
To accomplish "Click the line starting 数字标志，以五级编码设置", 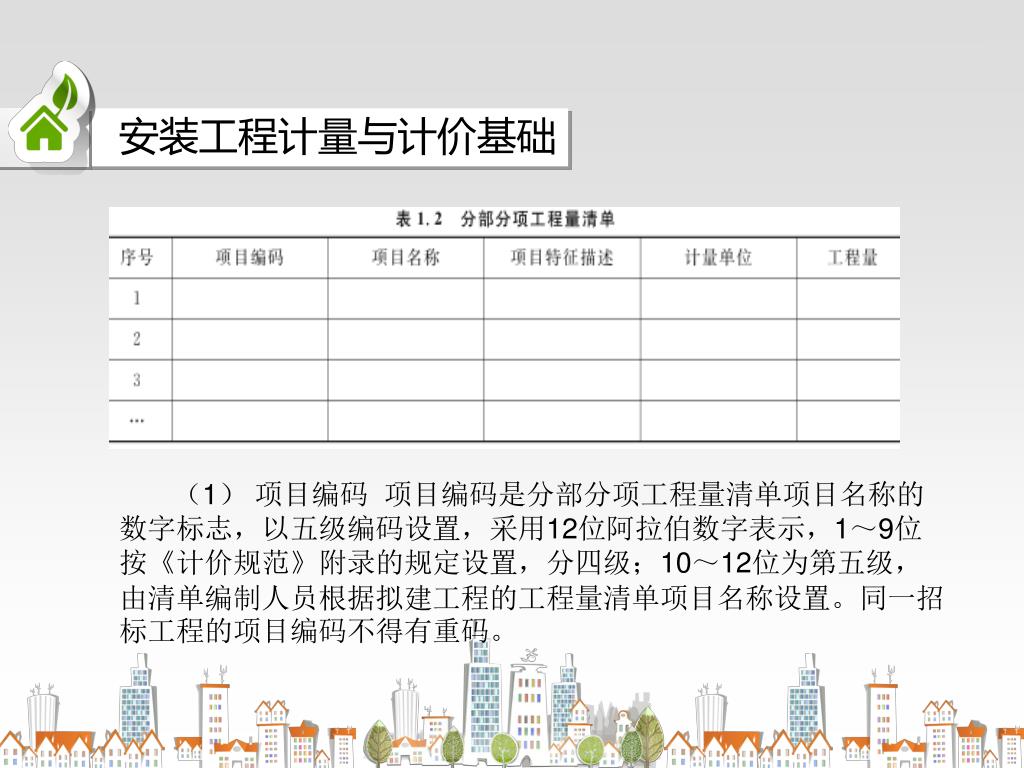I will click(x=520, y=528).
